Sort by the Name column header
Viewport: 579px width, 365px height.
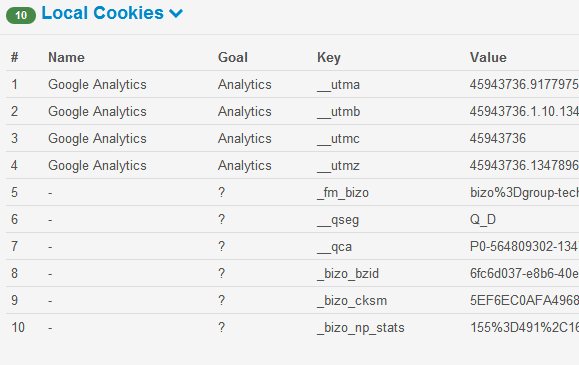coord(66,57)
